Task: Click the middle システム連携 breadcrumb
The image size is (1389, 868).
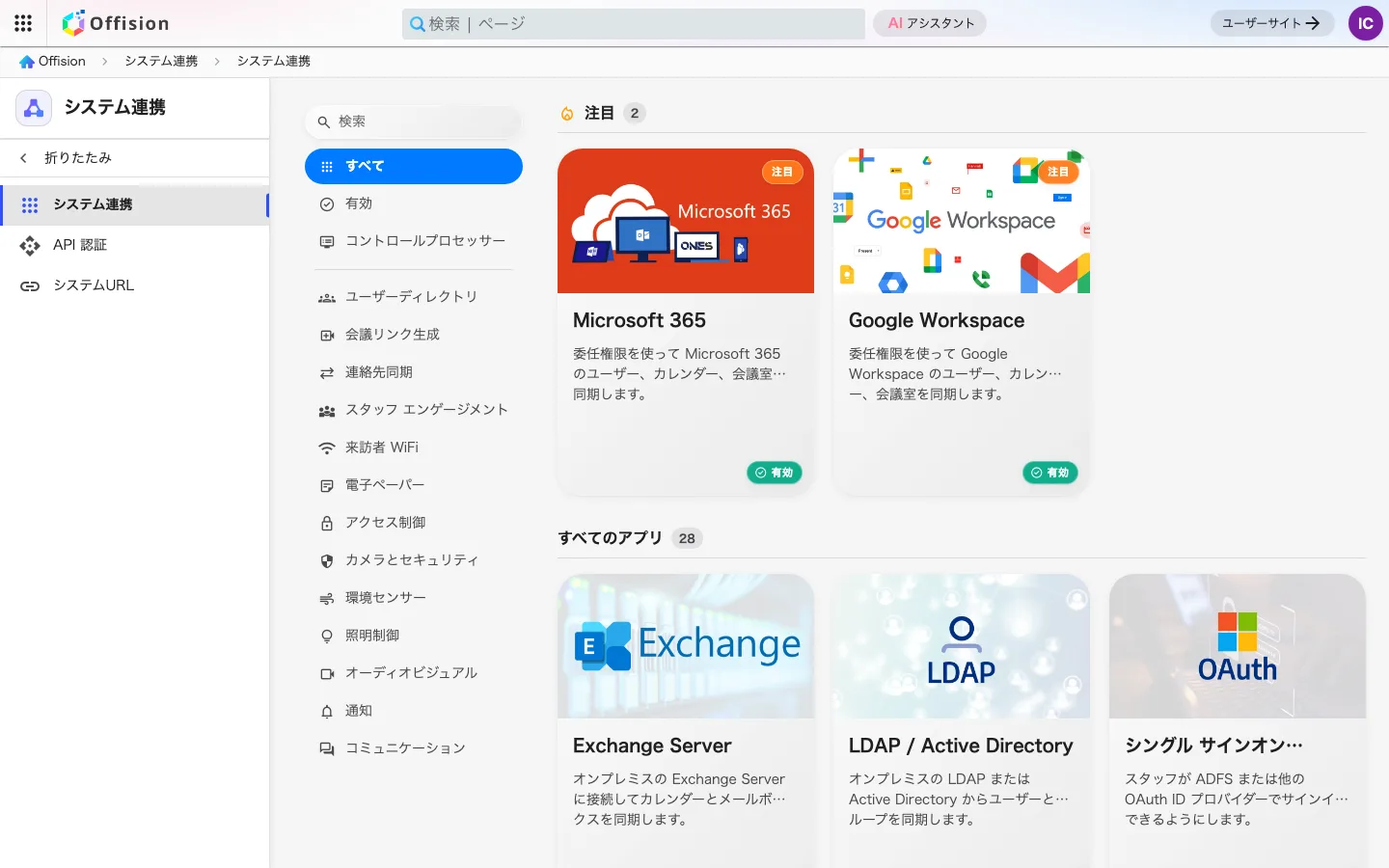Action: 161,62
